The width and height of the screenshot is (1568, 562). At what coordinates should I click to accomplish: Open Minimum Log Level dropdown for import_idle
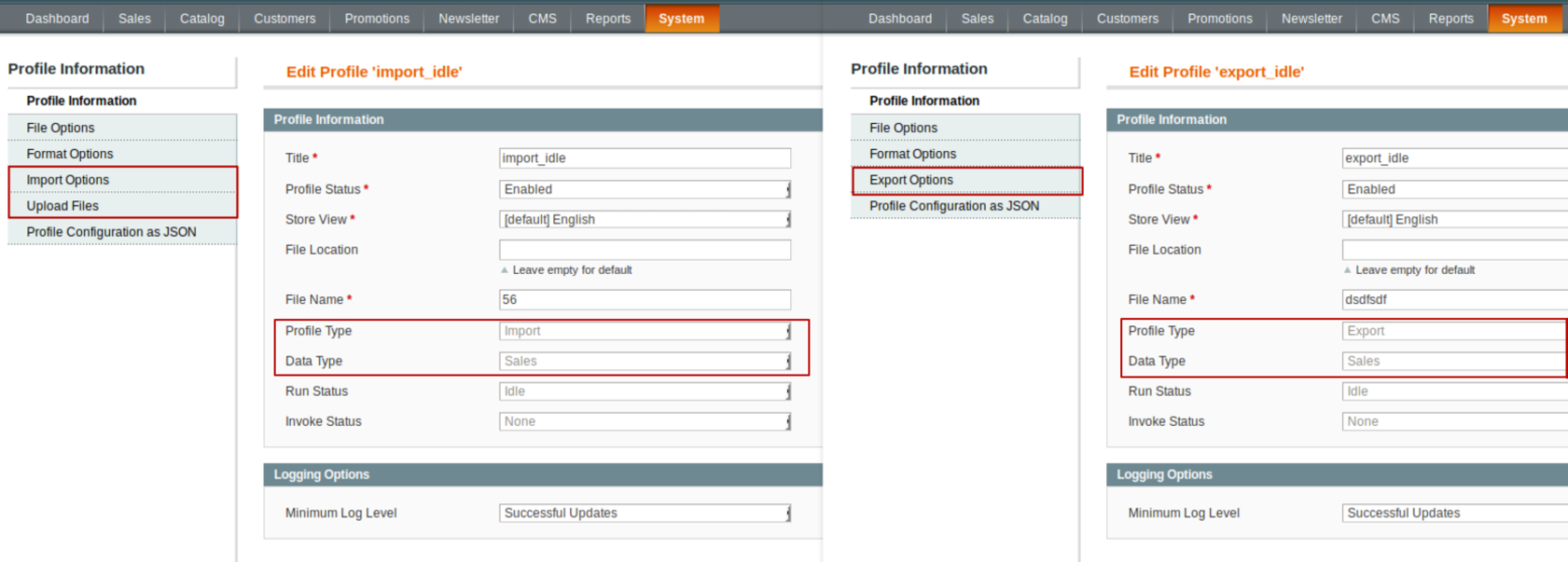click(645, 514)
